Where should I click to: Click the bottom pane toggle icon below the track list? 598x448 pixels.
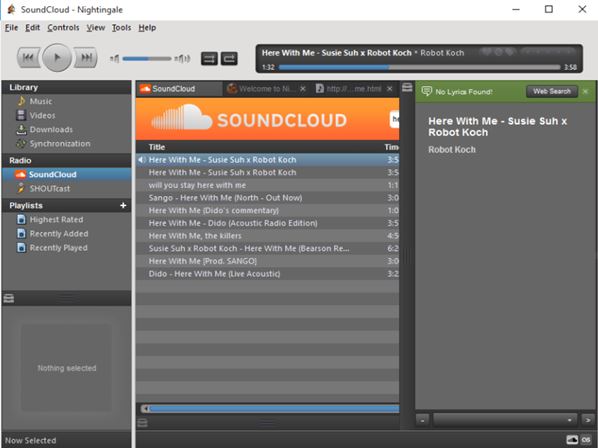click(142, 423)
